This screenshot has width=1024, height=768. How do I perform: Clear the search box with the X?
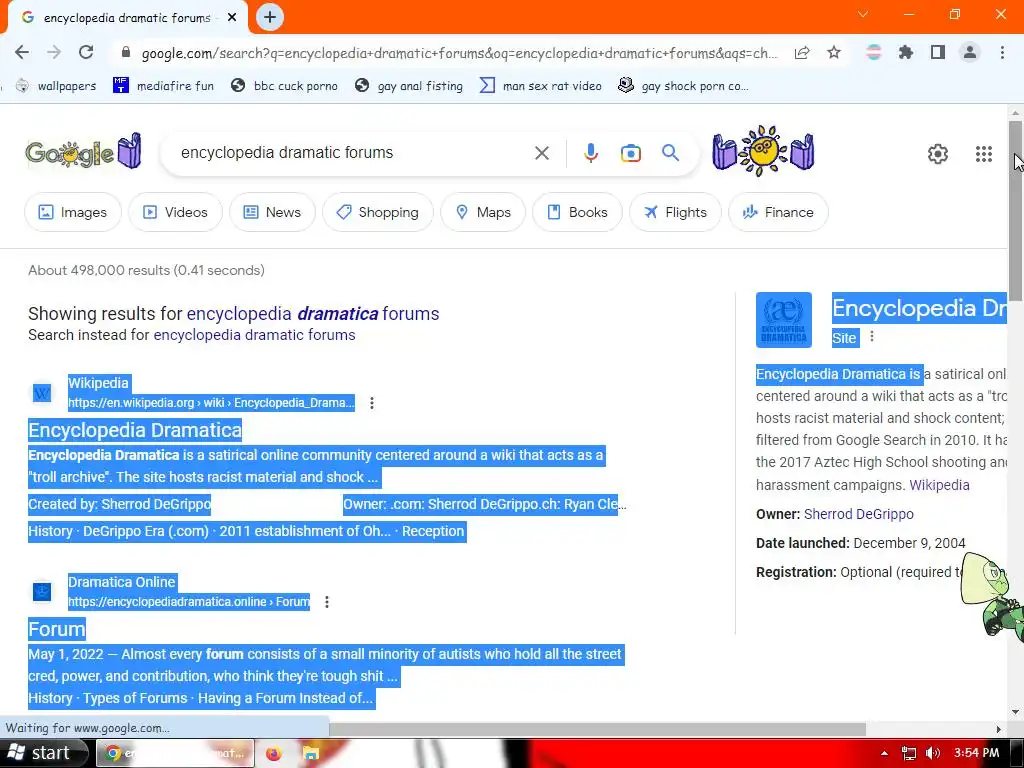(542, 153)
